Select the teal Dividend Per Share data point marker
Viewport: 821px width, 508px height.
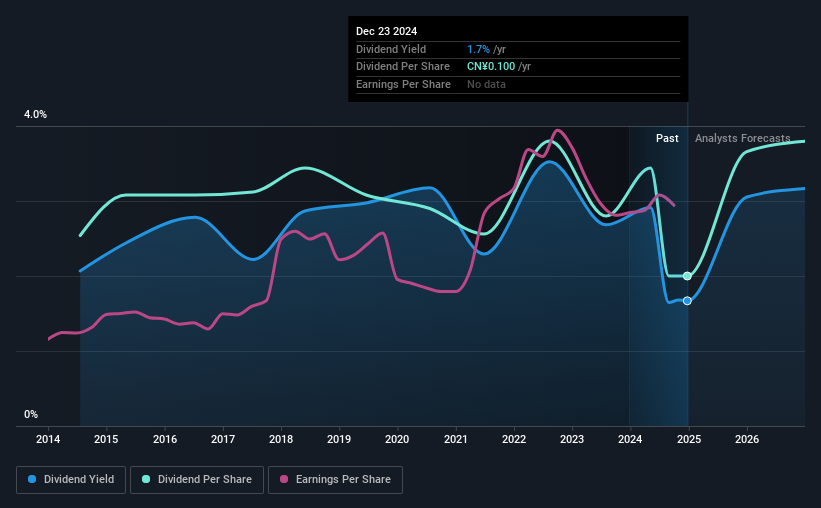[x=687, y=276]
